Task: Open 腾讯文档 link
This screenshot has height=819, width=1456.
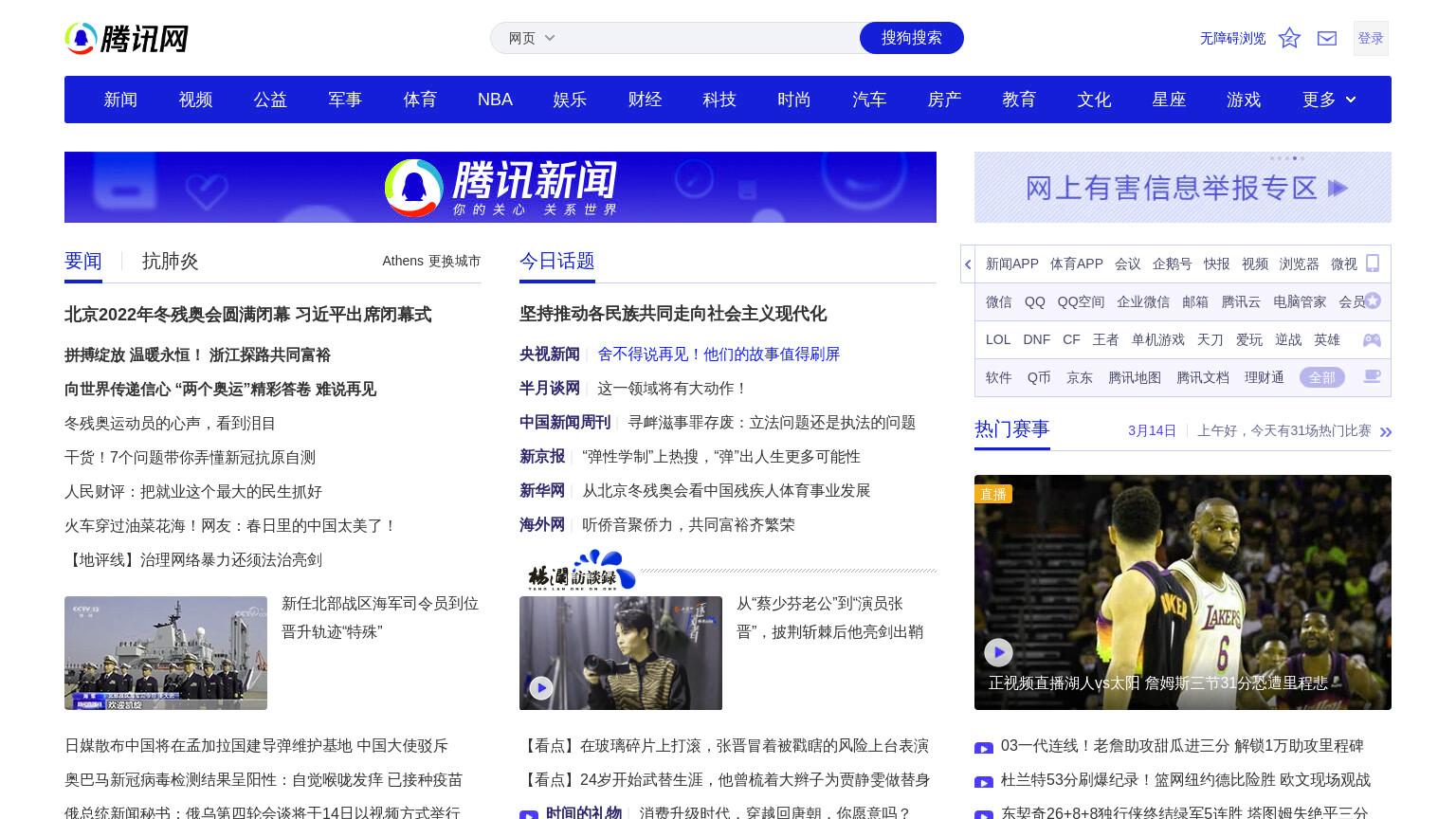Action: coord(1203,377)
